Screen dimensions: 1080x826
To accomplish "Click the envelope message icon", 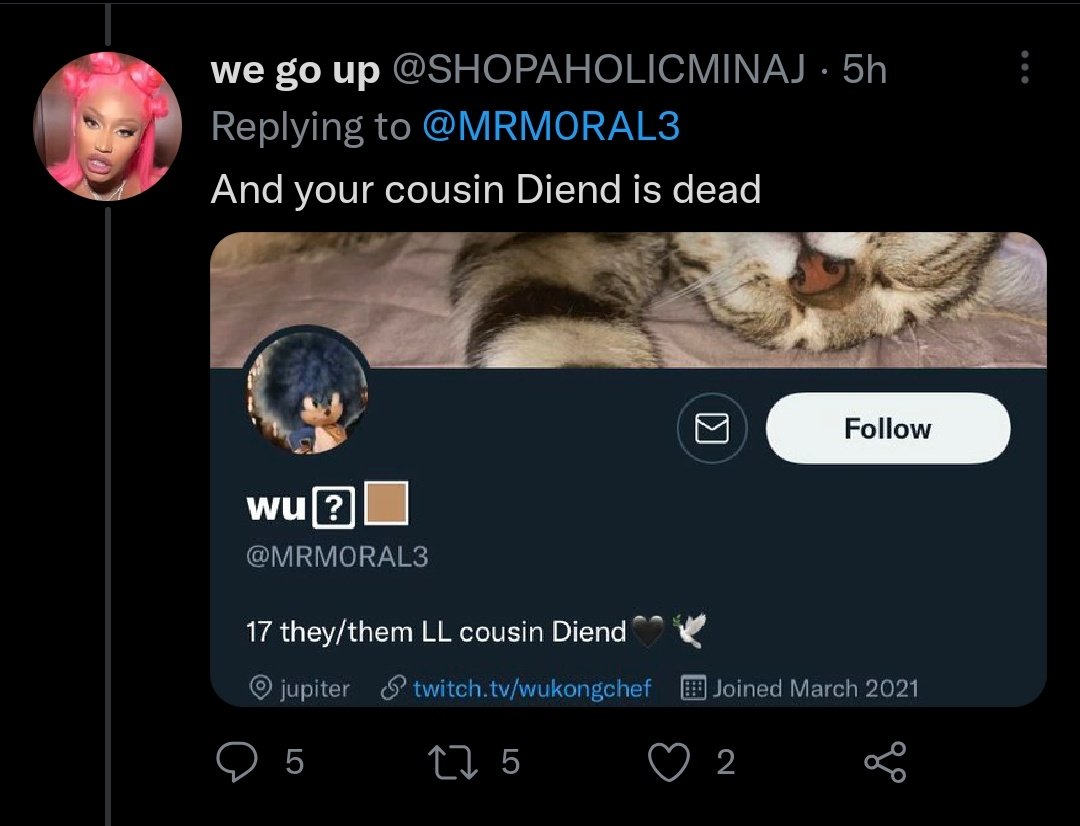I will pos(712,428).
